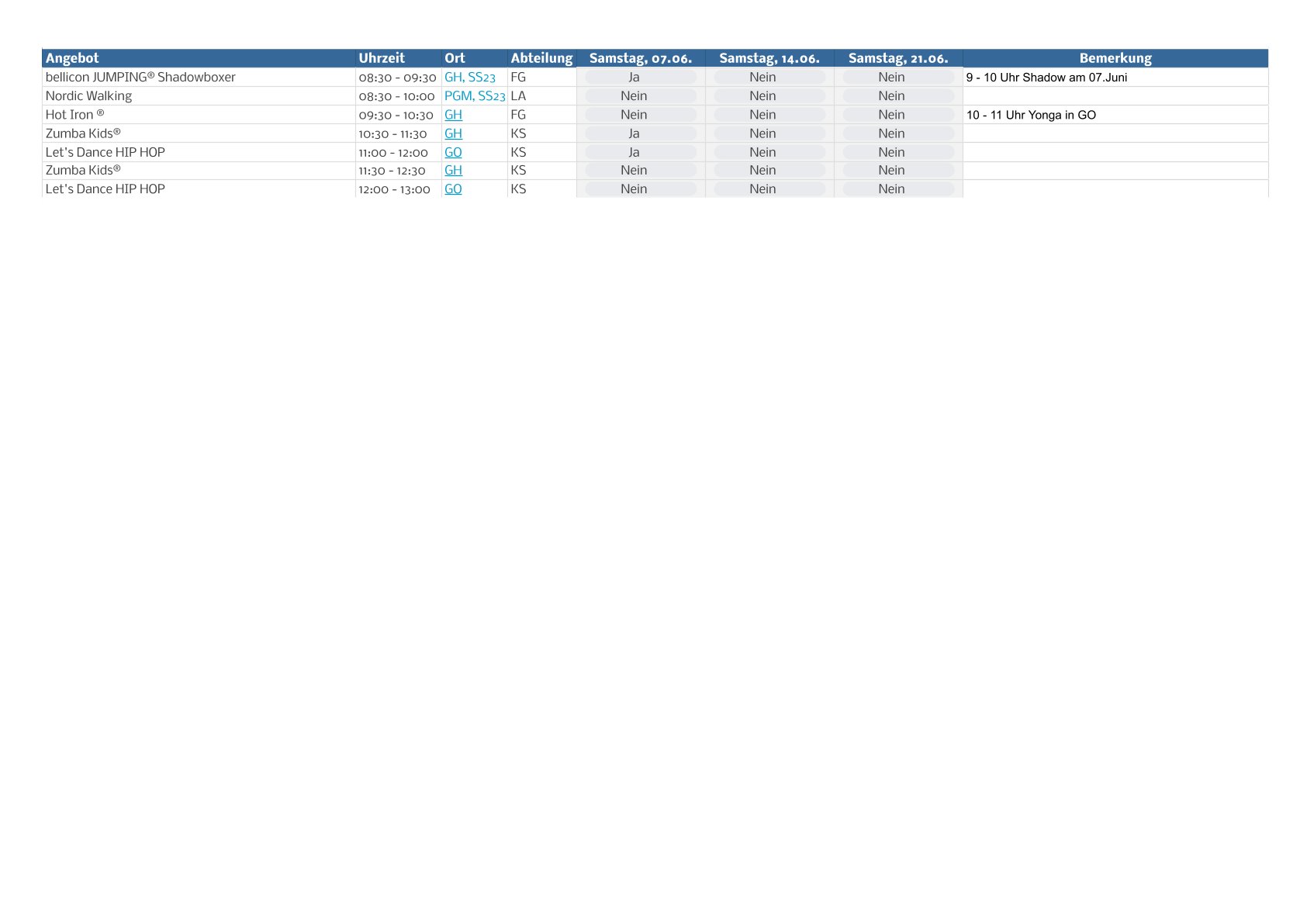The width and height of the screenshot is (1307, 924).
Task: Select the Samstag, 14.06. header
Action: tap(769, 58)
